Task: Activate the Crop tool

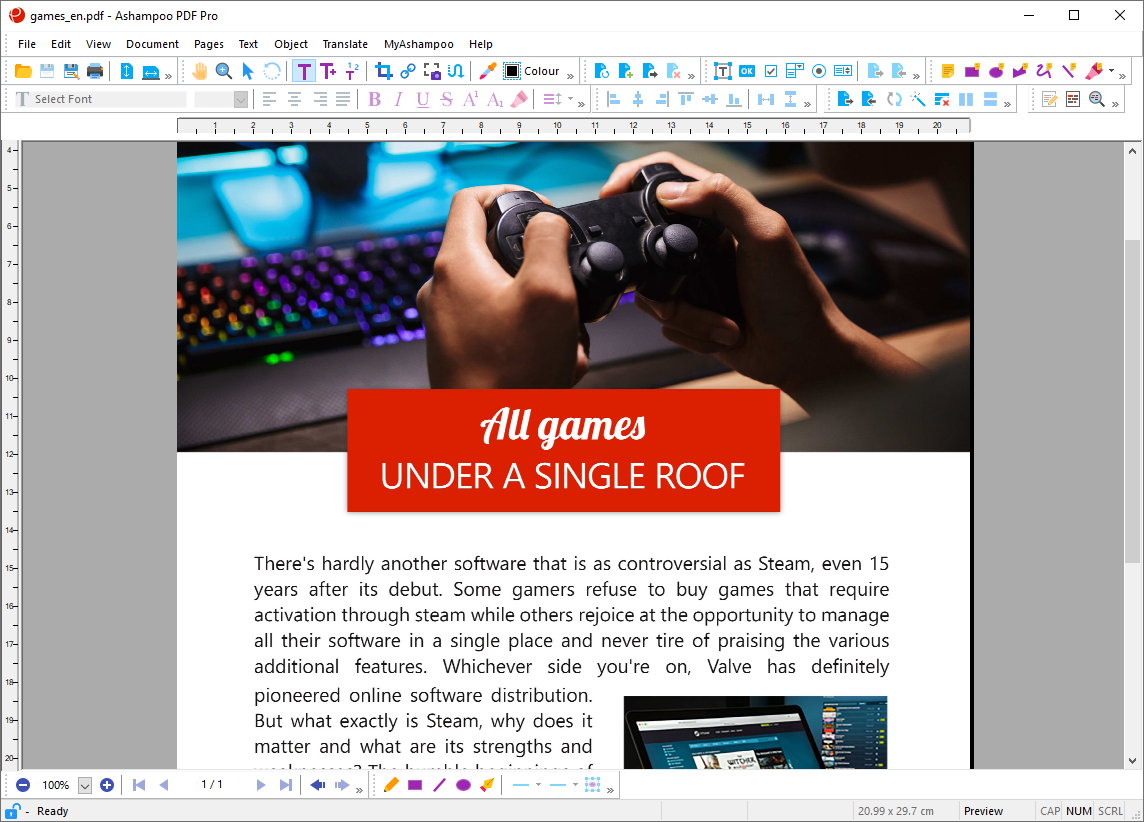Action: (384, 71)
